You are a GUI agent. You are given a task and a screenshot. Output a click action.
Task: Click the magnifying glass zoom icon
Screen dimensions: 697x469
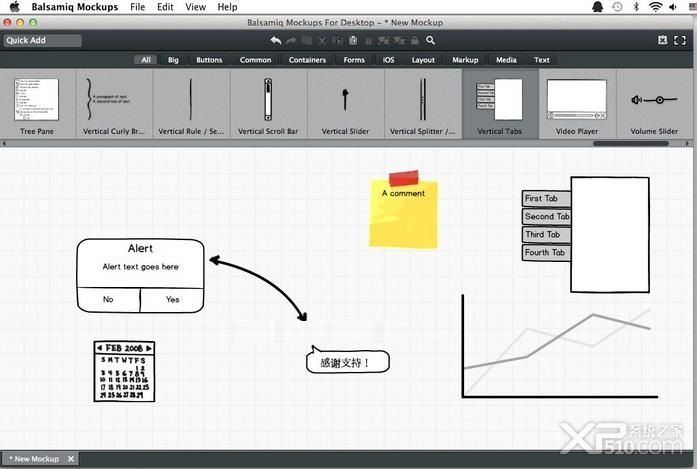[x=430, y=40]
